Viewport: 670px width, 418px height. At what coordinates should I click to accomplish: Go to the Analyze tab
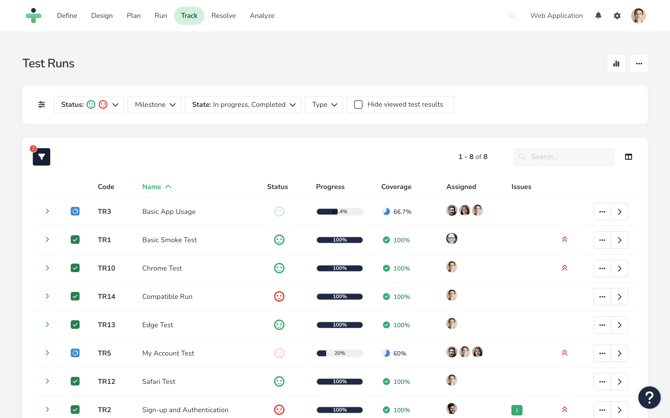coord(262,16)
